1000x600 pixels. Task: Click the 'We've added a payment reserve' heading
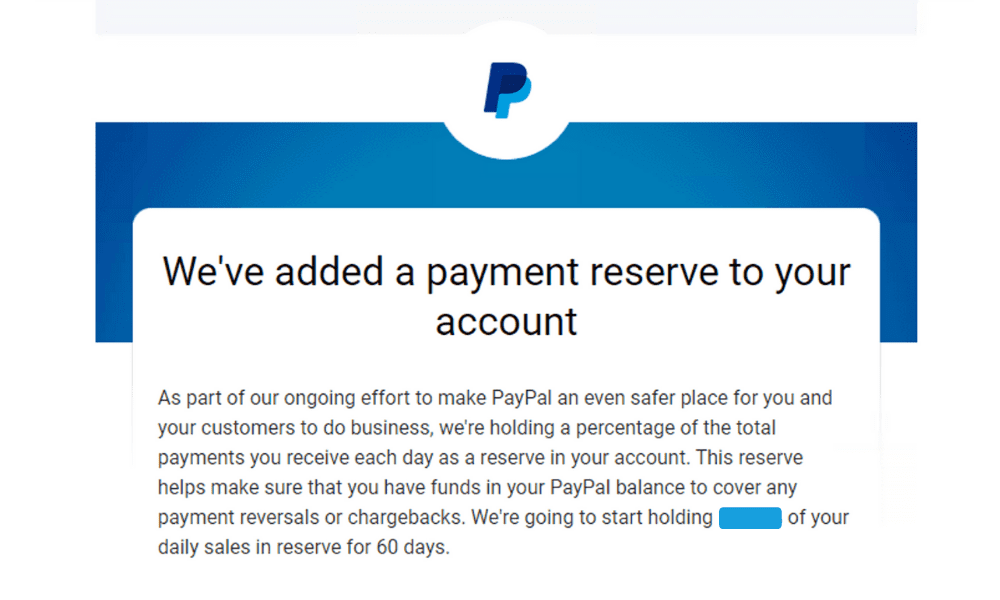pyautogui.click(x=506, y=296)
